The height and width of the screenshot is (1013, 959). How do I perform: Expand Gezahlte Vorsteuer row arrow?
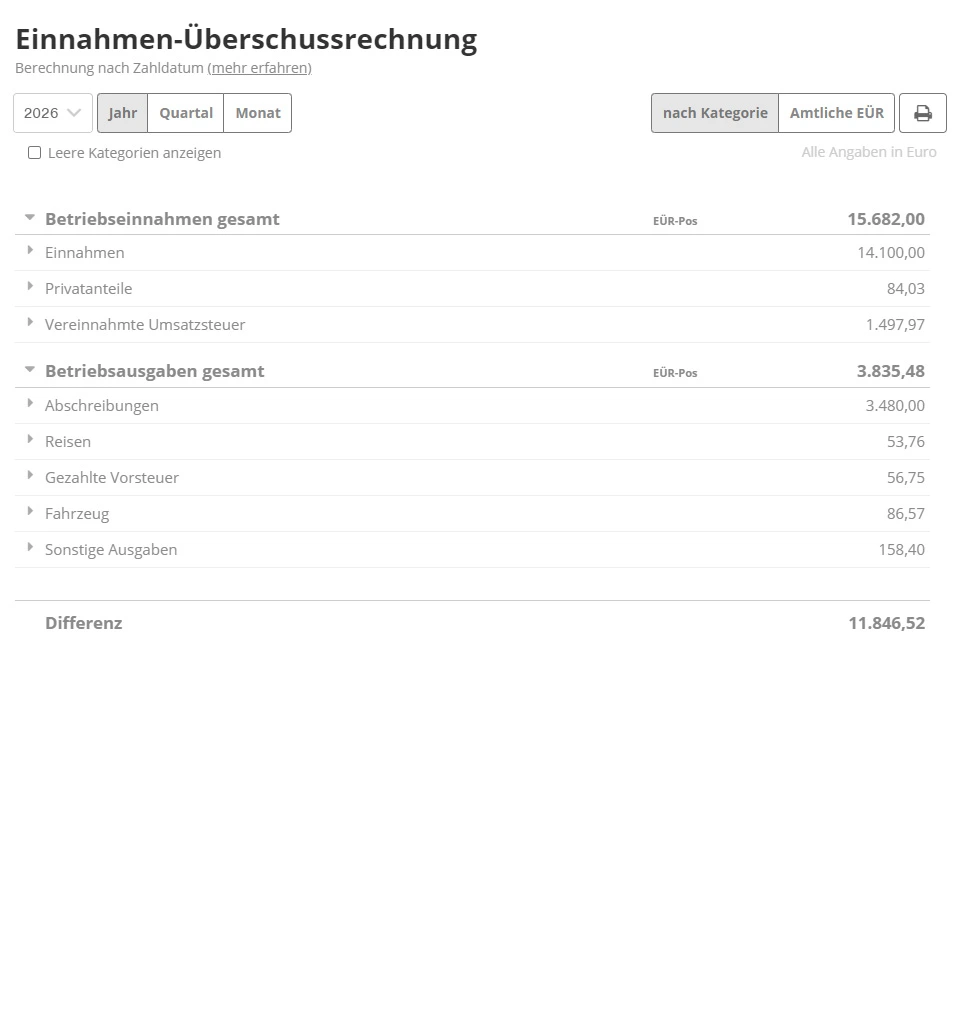[x=31, y=476]
